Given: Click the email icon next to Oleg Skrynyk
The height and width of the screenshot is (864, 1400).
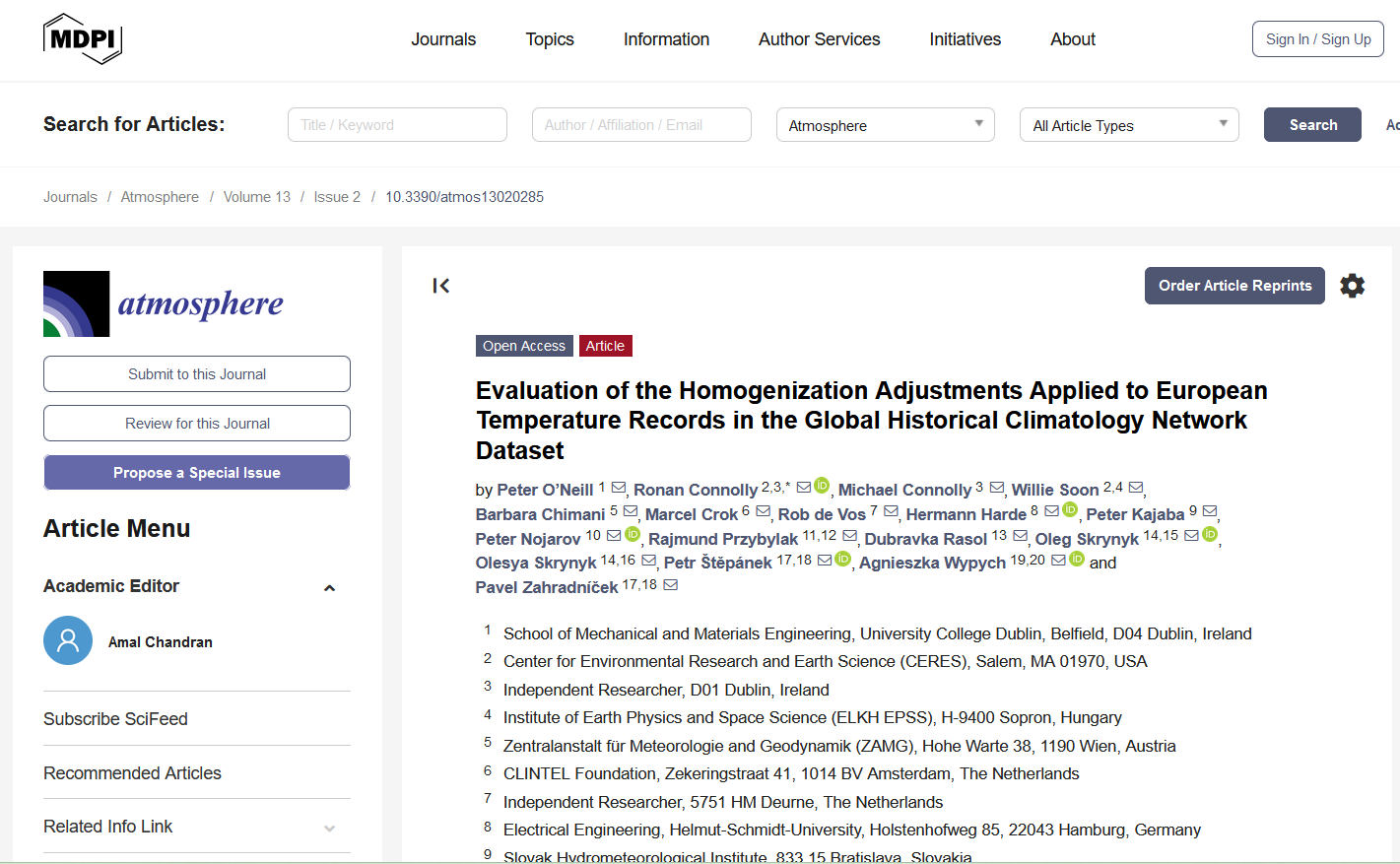Looking at the screenshot, I should (x=1191, y=536).
